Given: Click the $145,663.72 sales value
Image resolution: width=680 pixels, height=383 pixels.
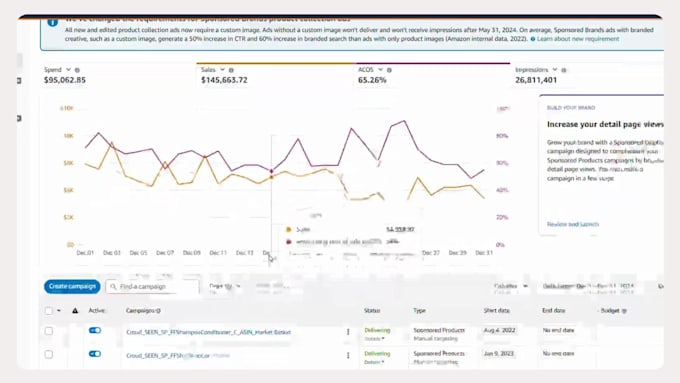Looking at the screenshot, I should pos(224,80).
